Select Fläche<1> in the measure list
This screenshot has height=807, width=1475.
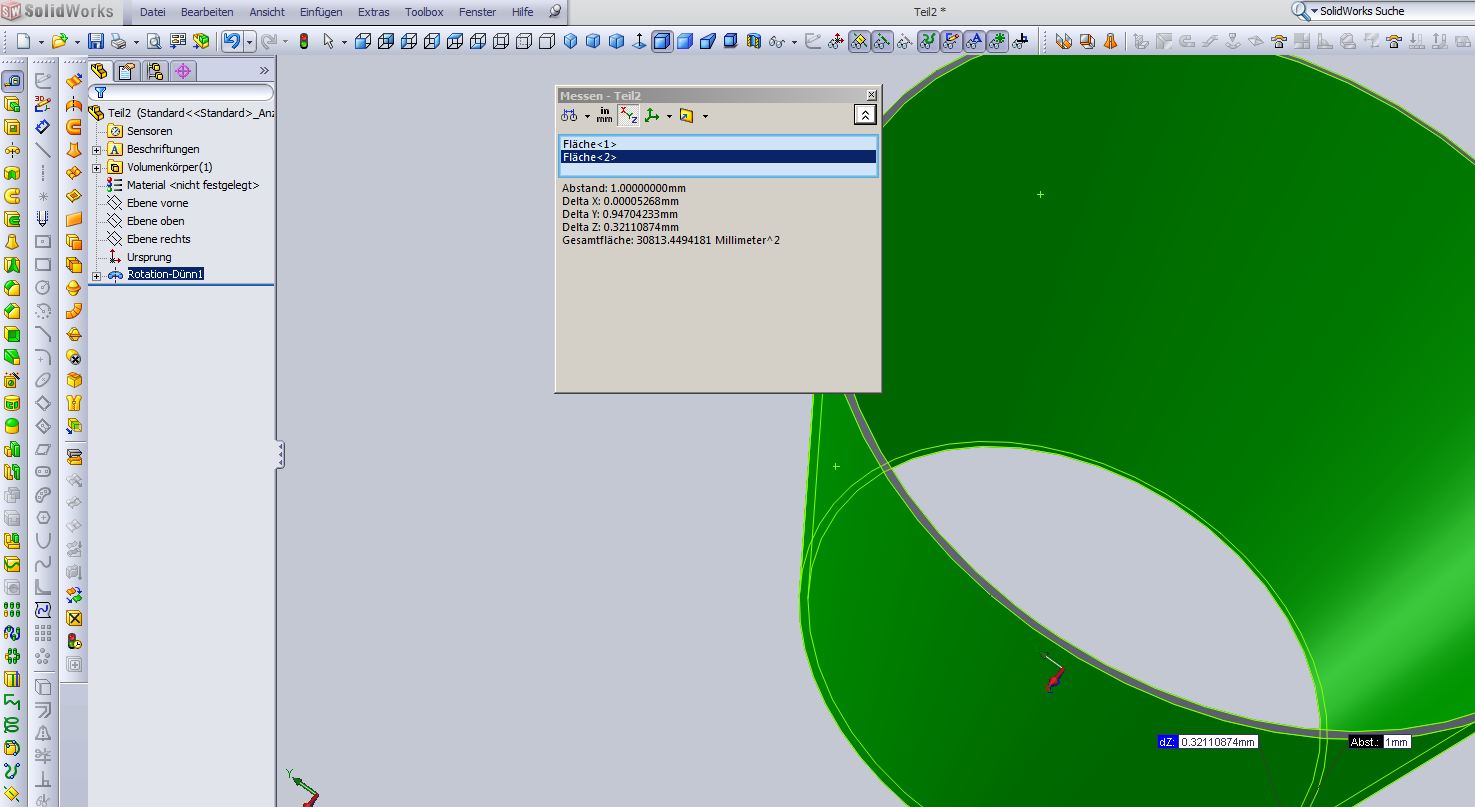click(590, 144)
